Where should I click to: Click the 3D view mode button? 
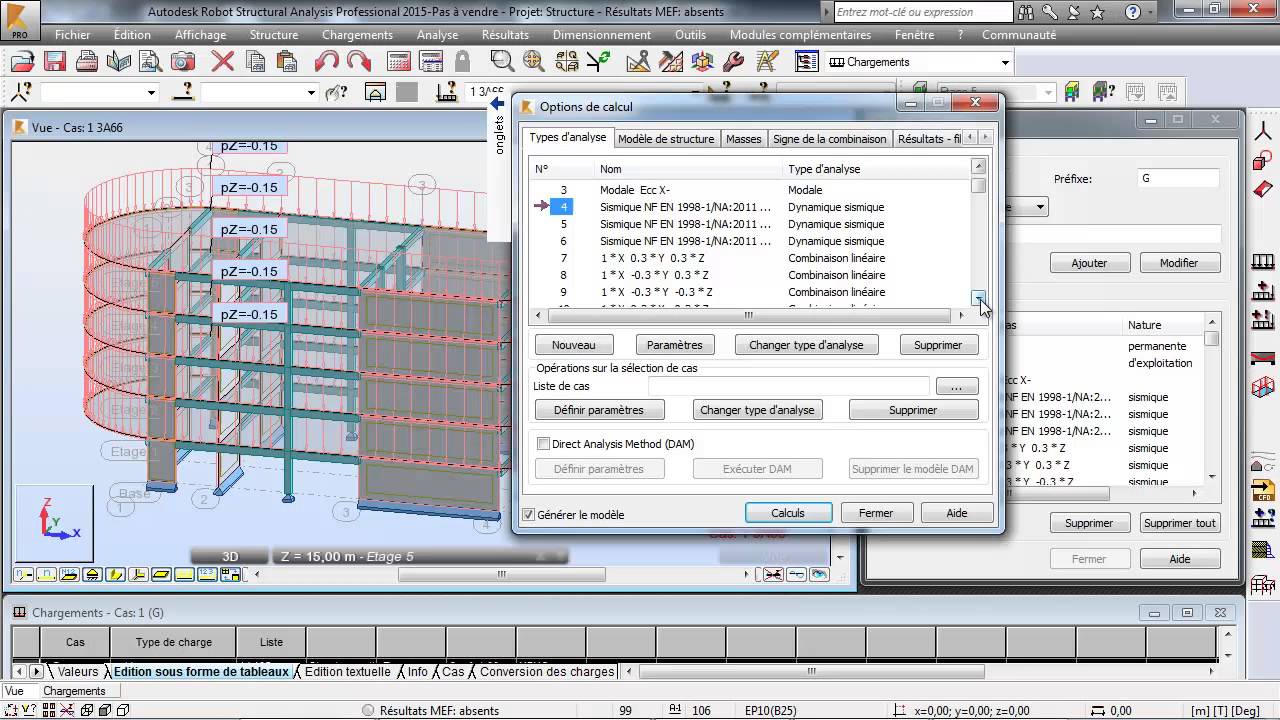click(230, 557)
